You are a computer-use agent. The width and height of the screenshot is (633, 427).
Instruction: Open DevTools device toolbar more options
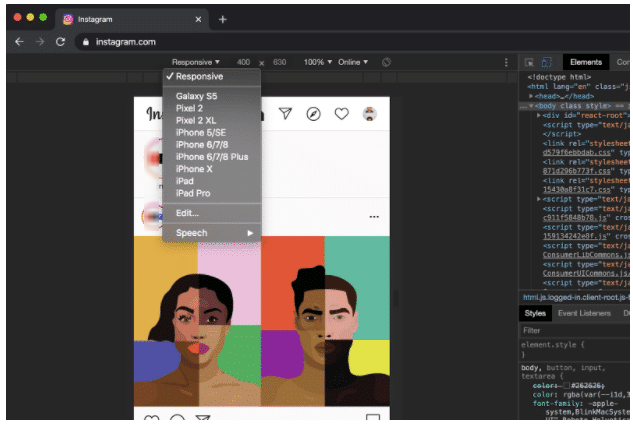[x=506, y=62]
